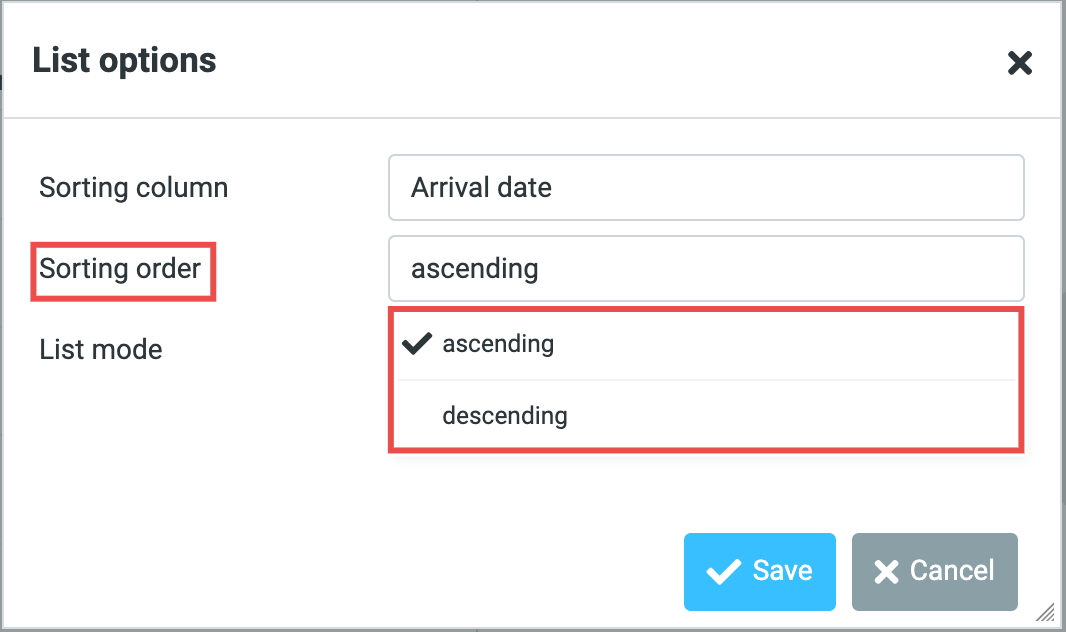1066x632 pixels.
Task: Save the list options
Action: [x=759, y=571]
